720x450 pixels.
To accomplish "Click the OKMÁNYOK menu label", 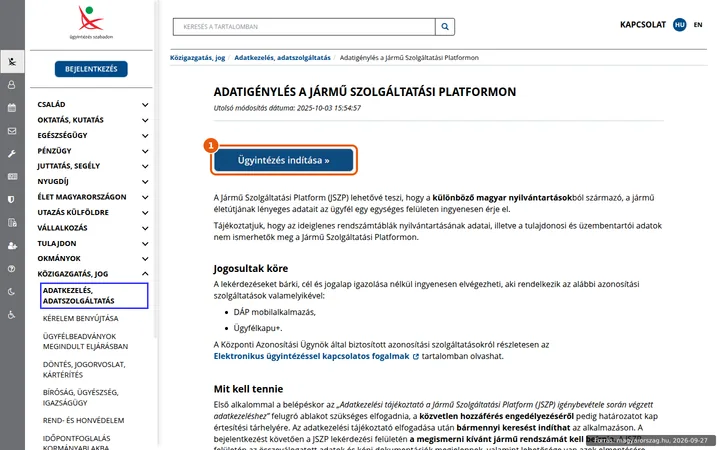I will [x=59, y=259].
